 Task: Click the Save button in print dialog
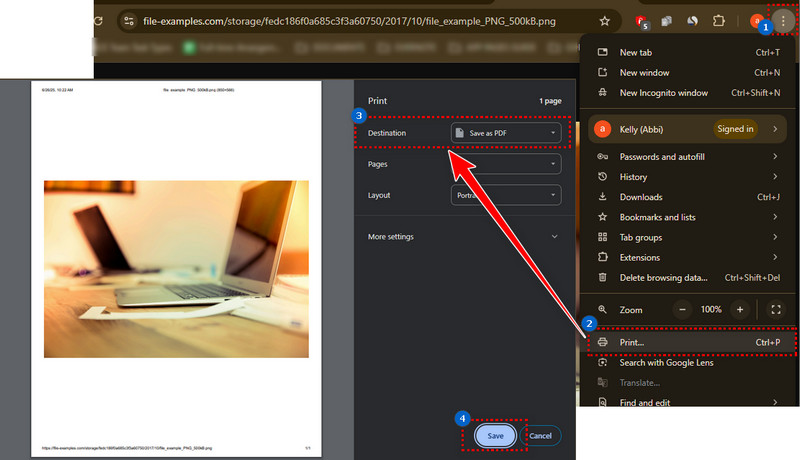point(495,436)
